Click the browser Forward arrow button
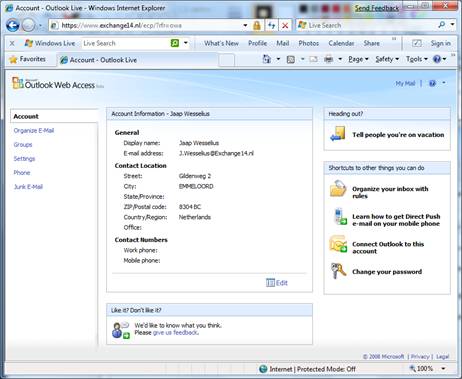 pyautogui.click(x=29, y=25)
